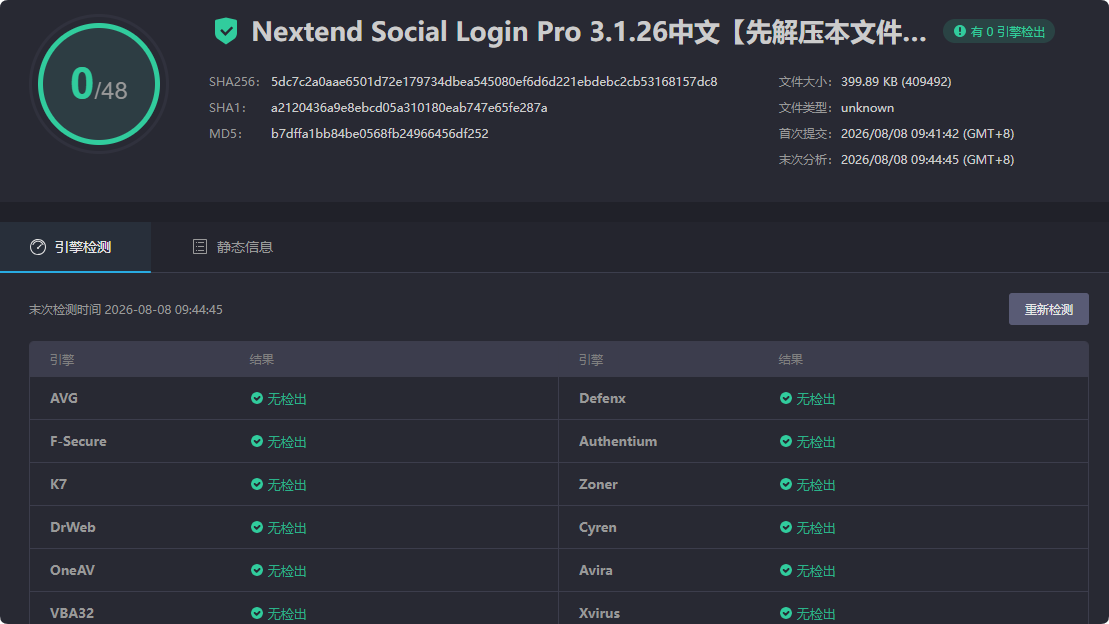This screenshot has width=1109, height=624.
Task: Click the right 引擎 column header
Action: (x=591, y=360)
